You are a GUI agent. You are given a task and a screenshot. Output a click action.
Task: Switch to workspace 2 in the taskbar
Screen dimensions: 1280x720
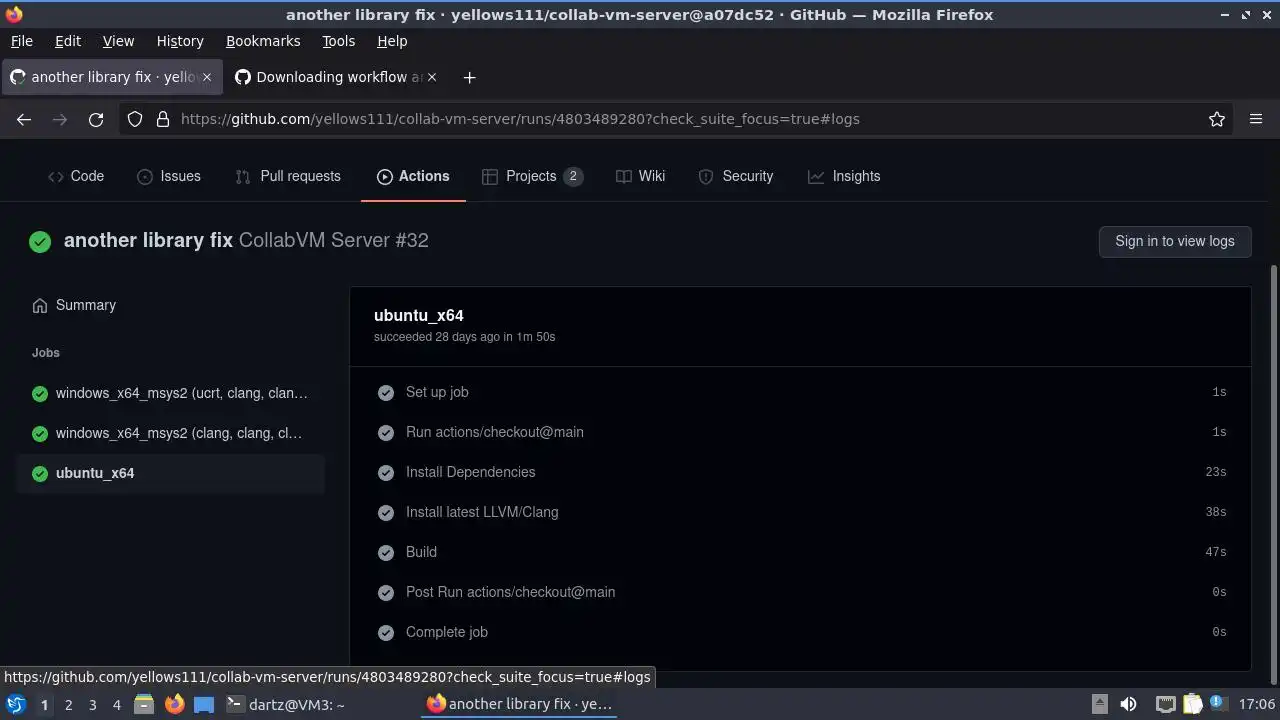(x=68, y=705)
